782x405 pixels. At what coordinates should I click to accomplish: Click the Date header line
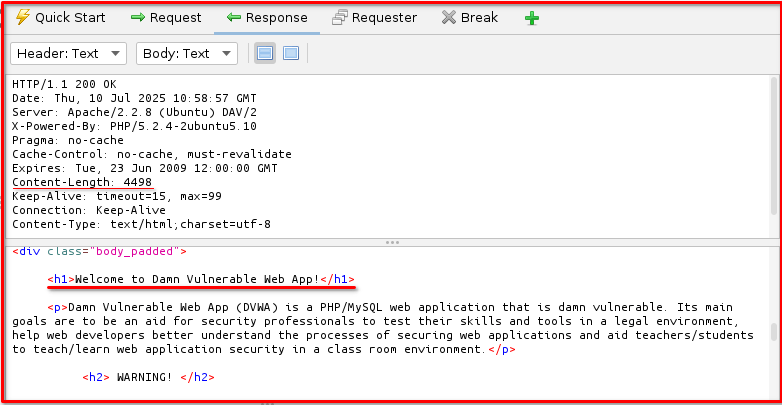tap(134, 98)
